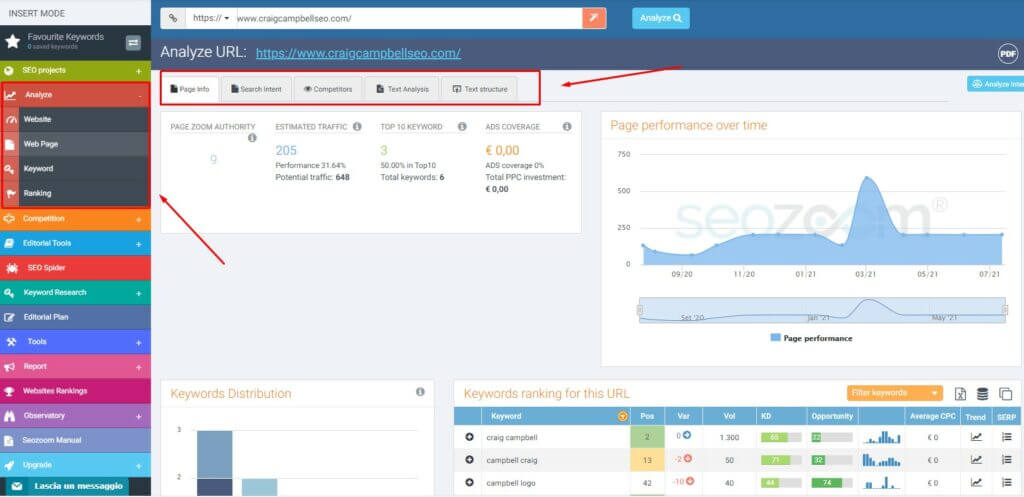Image resolution: width=1024 pixels, height=497 pixels.
Task: Open the Text Analysis tab
Action: point(401,89)
